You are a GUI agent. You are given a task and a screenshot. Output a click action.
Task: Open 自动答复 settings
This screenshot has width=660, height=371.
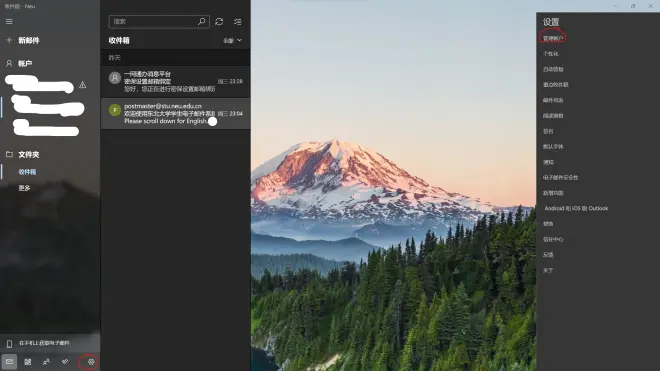(x=553, y=69)
